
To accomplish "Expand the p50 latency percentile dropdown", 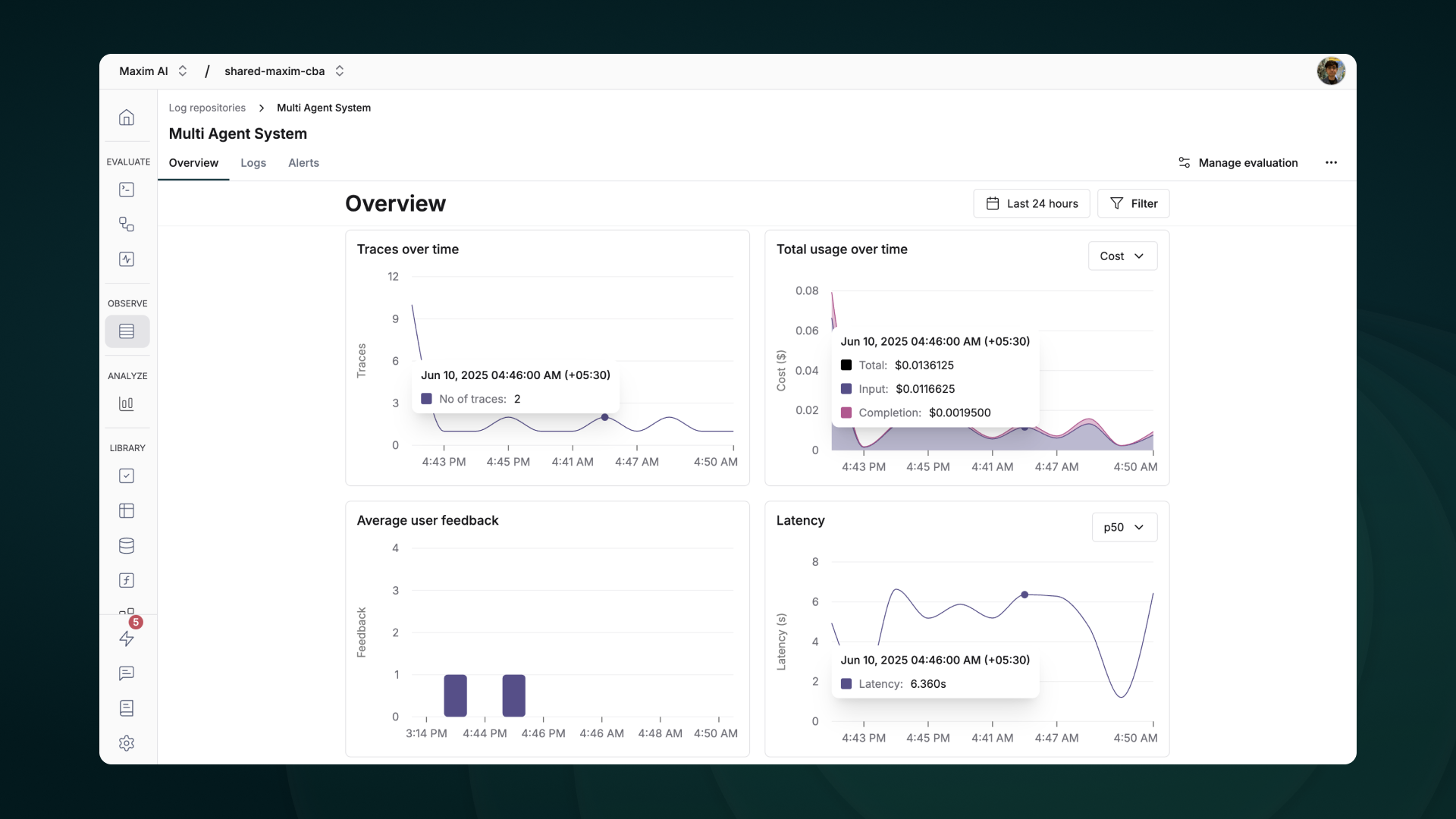I will [1124, 528].
